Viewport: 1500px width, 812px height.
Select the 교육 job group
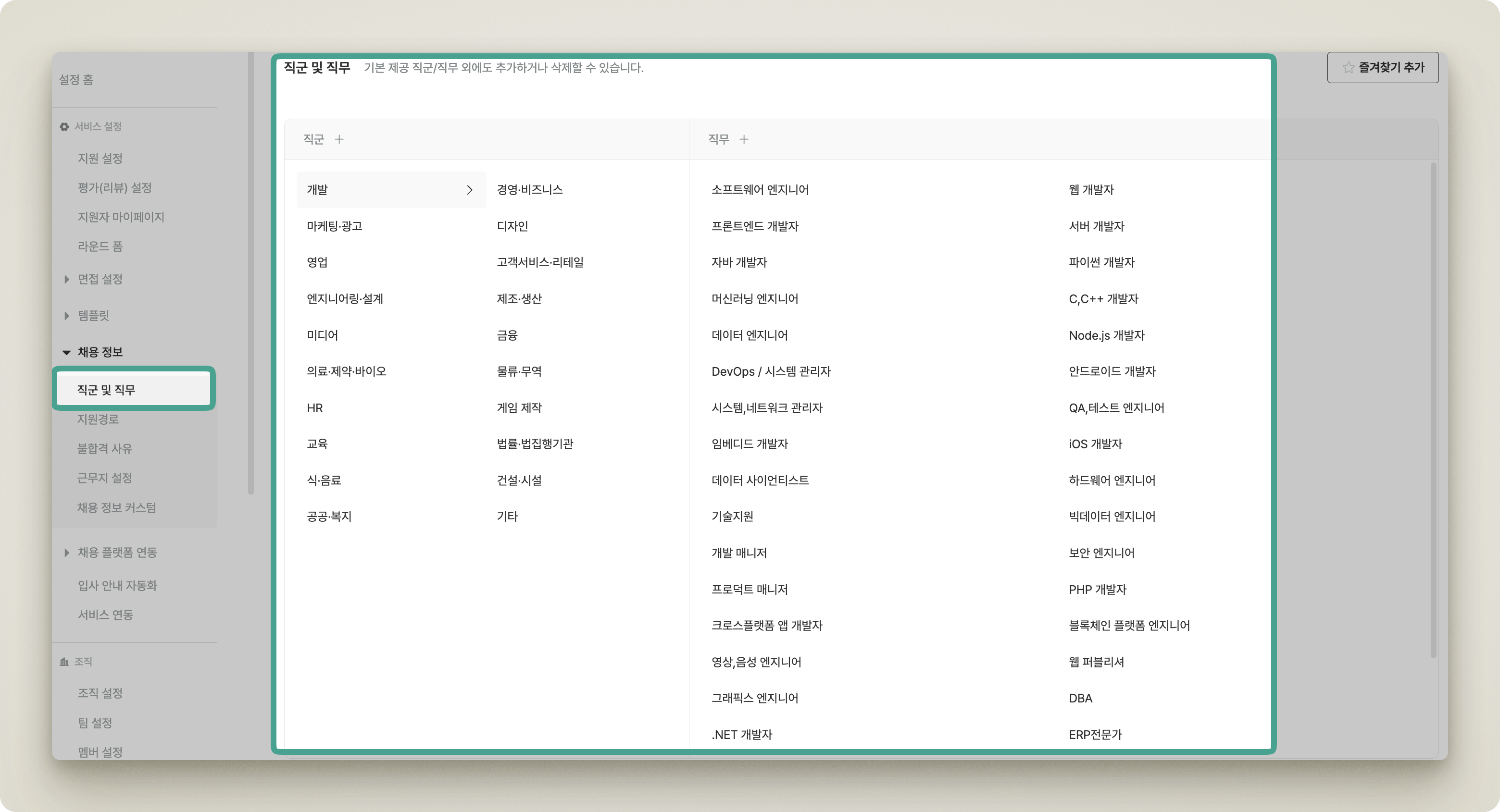[x=317, y=444]
